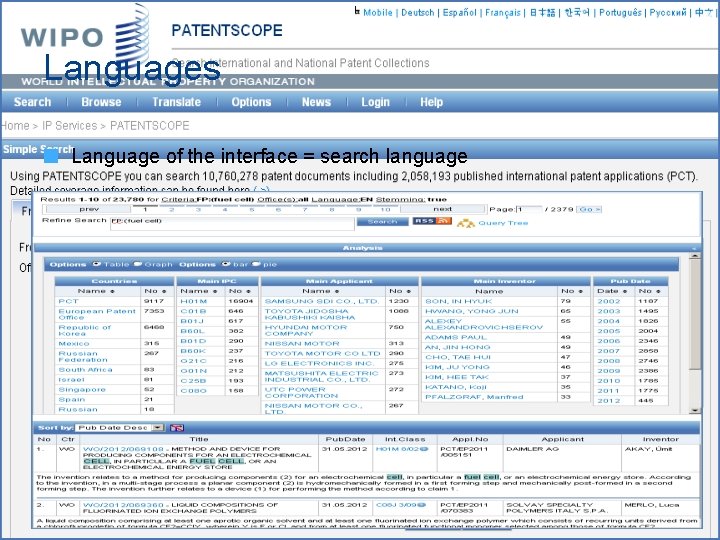Open patent WO/2012/069108 link

(x=123, y=449)
